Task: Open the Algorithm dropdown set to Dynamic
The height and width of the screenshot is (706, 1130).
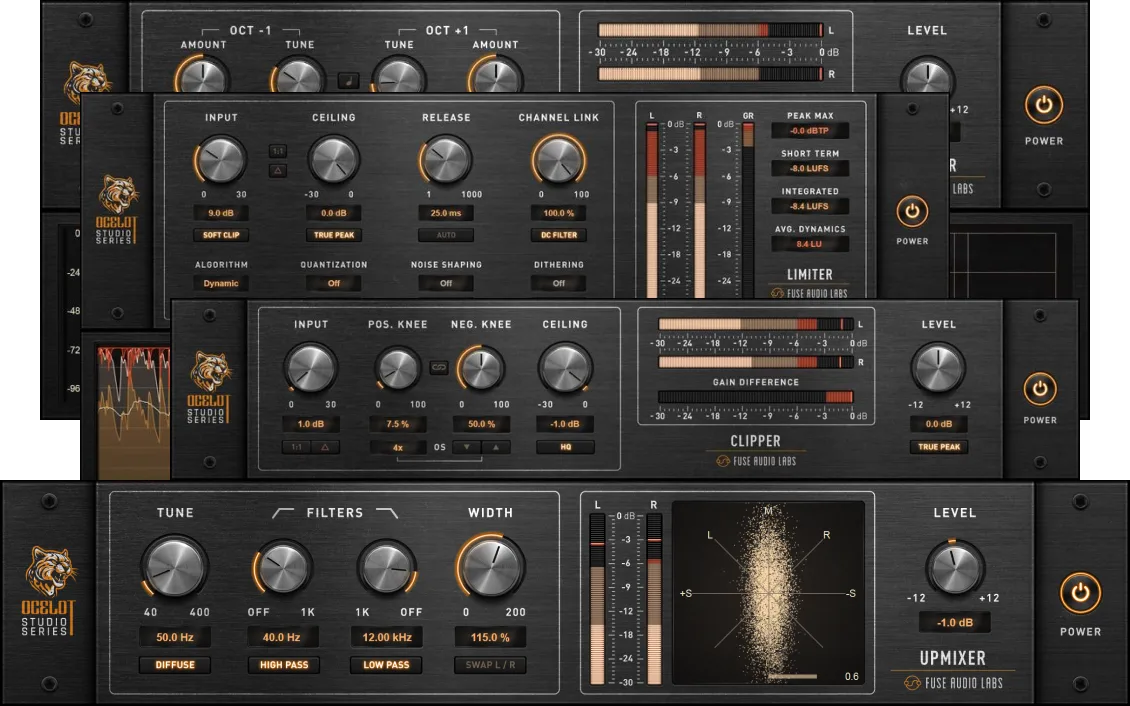Action: tap(221, 283)
